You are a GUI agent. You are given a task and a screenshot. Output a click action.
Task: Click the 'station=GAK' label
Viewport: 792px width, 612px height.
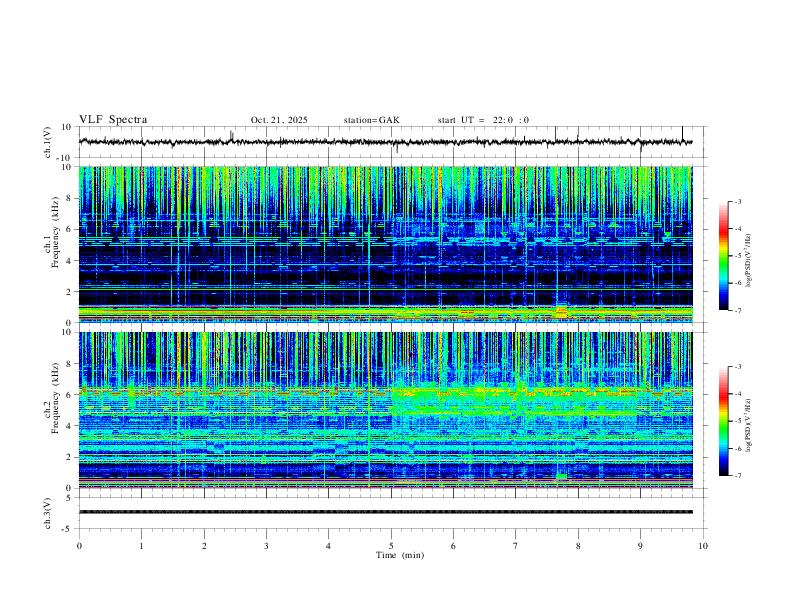click(371, 120)
